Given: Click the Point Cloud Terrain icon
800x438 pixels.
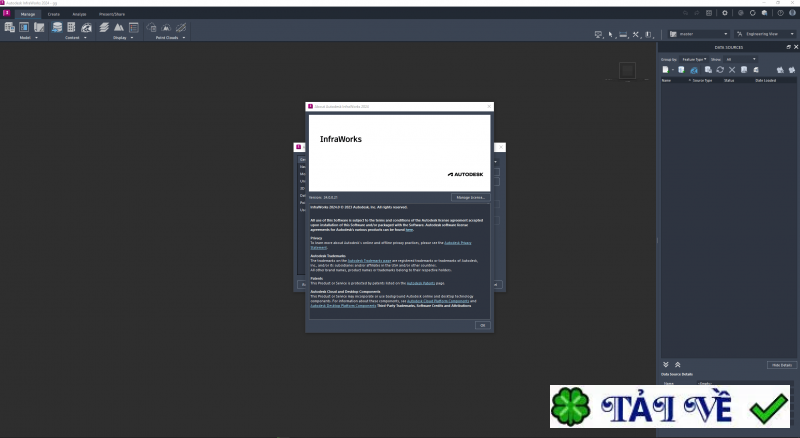Looking at the screenshot, I should 166,28.
